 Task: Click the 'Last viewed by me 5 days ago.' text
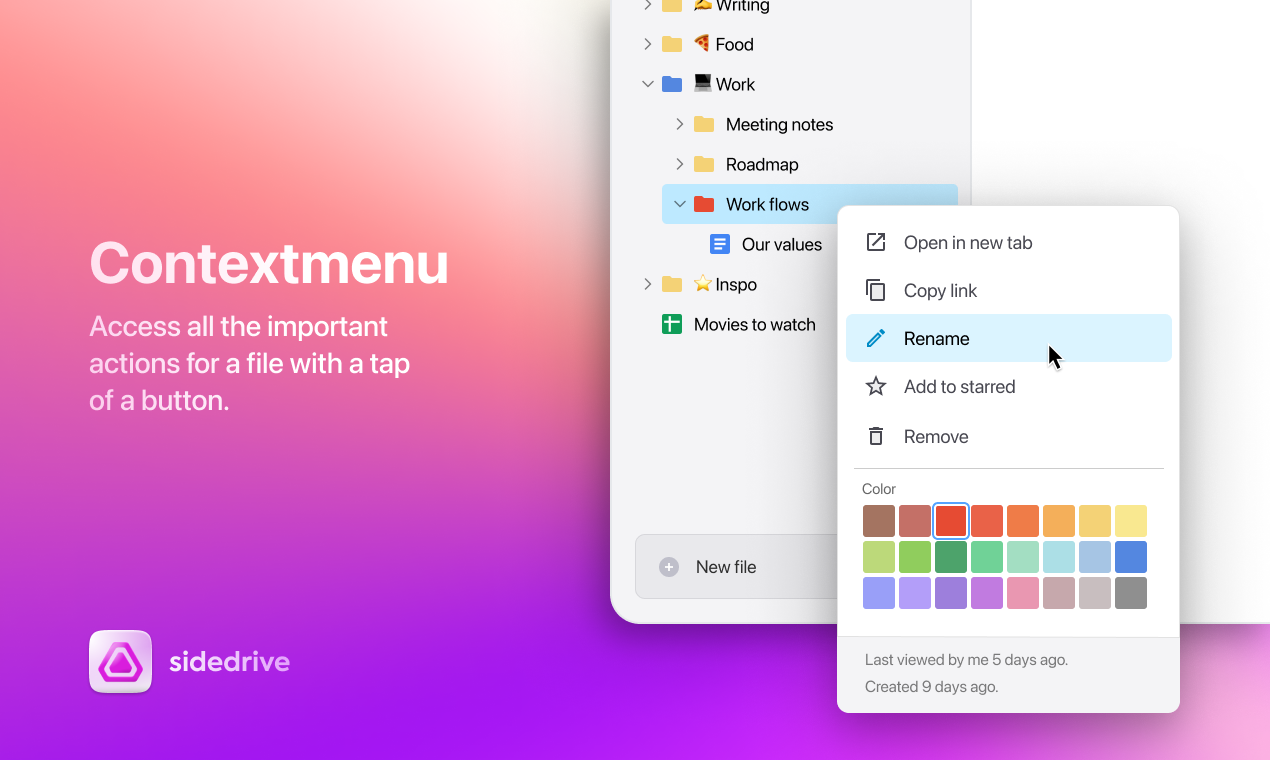[966, 660]
